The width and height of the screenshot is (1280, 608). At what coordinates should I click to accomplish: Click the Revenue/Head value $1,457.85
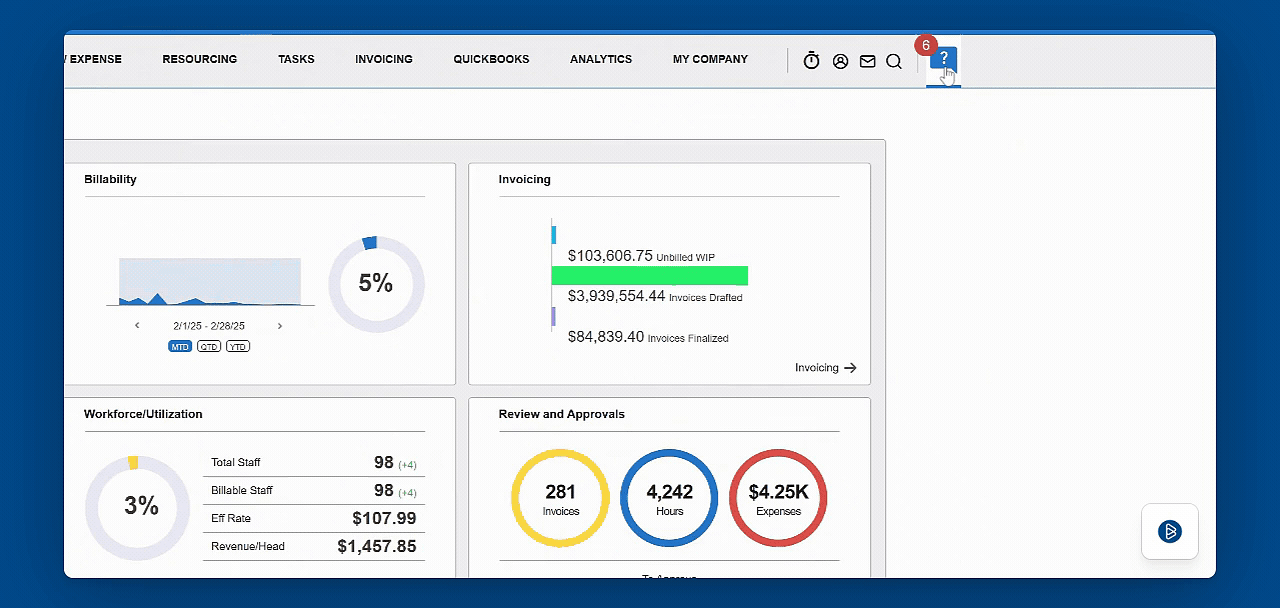[377, 546]
